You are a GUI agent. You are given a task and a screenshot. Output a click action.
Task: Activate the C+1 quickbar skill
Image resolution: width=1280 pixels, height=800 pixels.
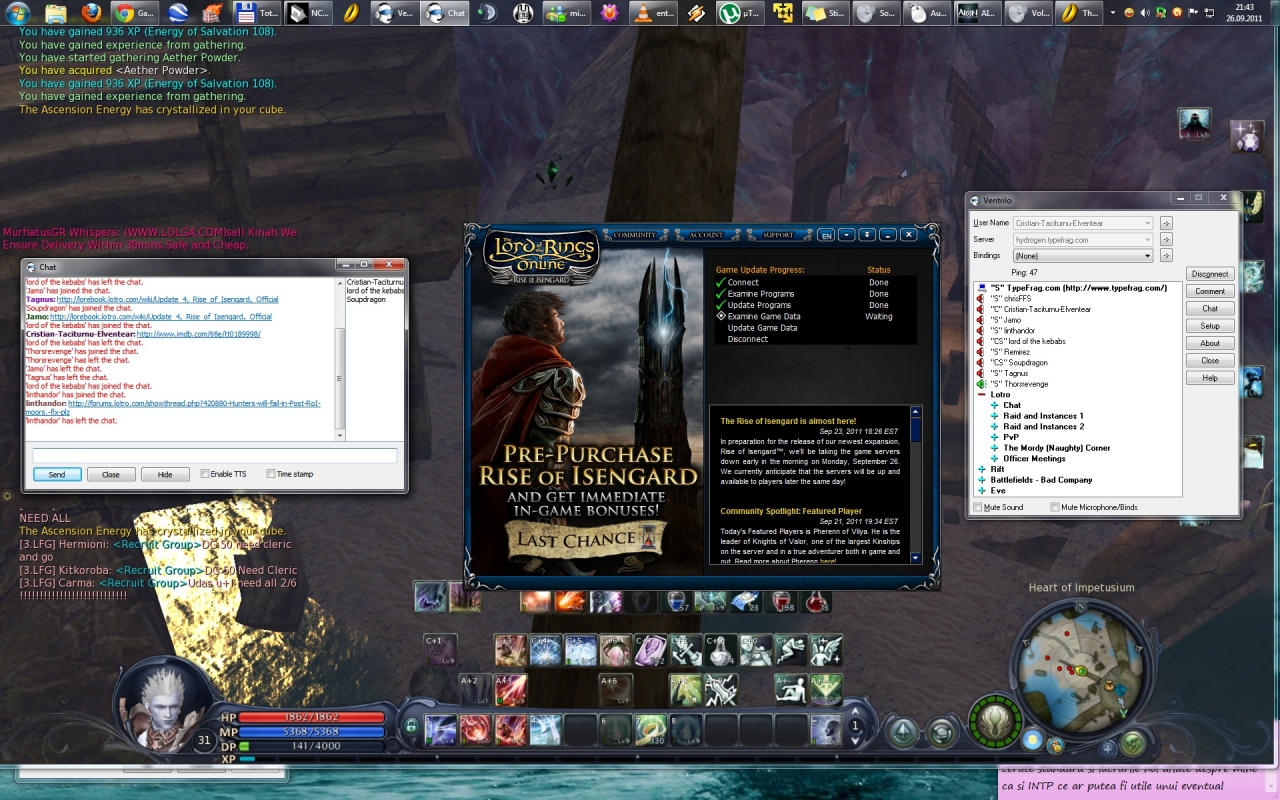440,650
